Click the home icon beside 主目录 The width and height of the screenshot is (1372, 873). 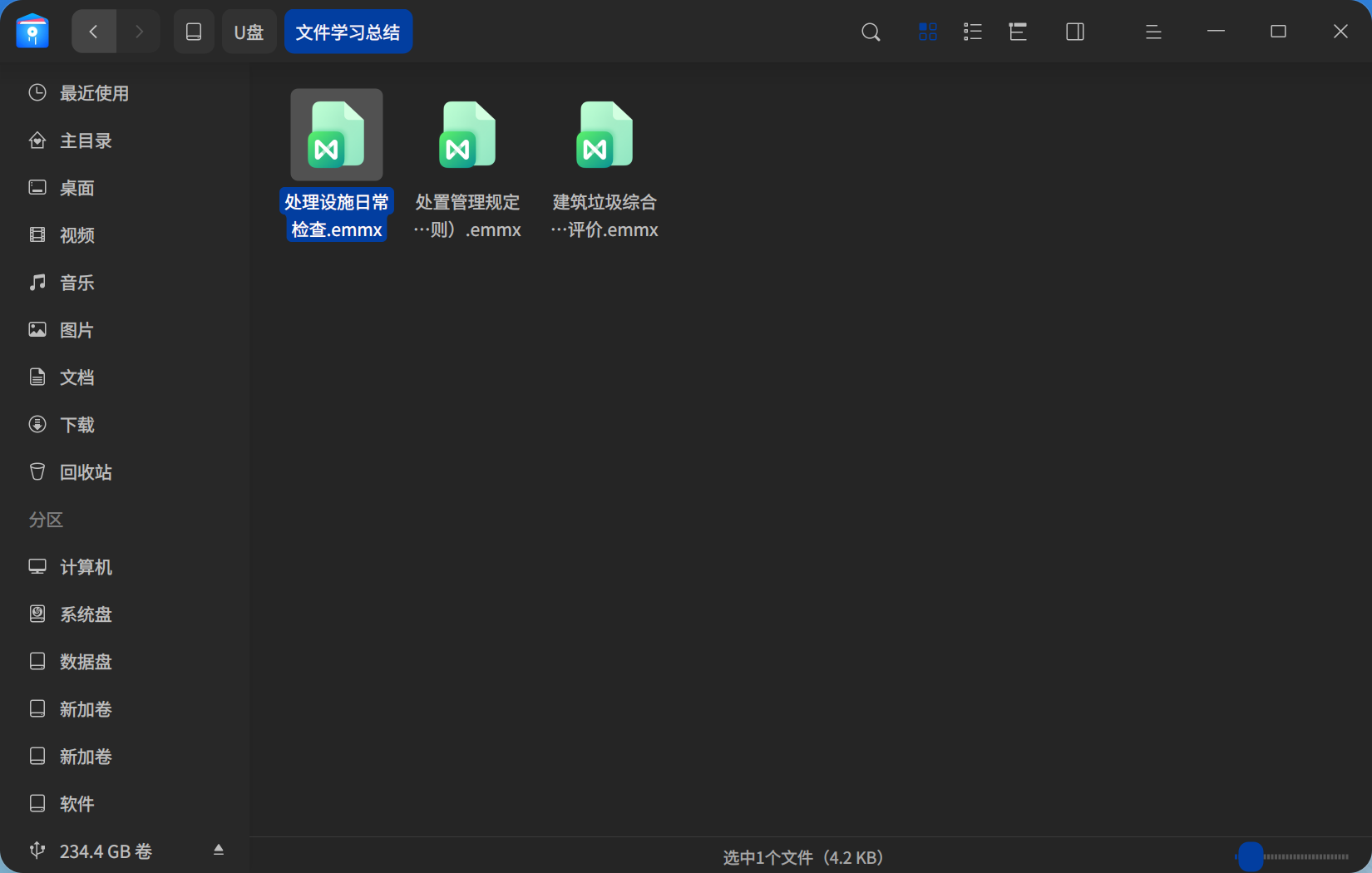click(x=37, y=140)
